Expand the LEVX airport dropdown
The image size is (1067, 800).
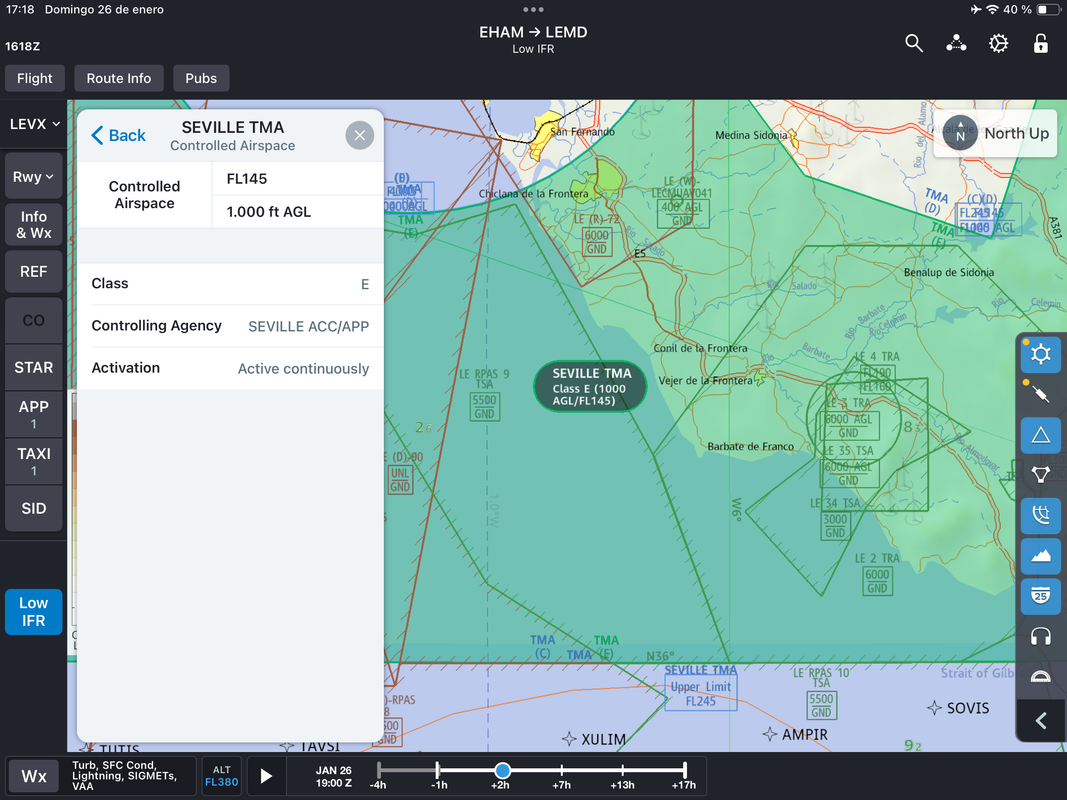(x=35, y=124)
